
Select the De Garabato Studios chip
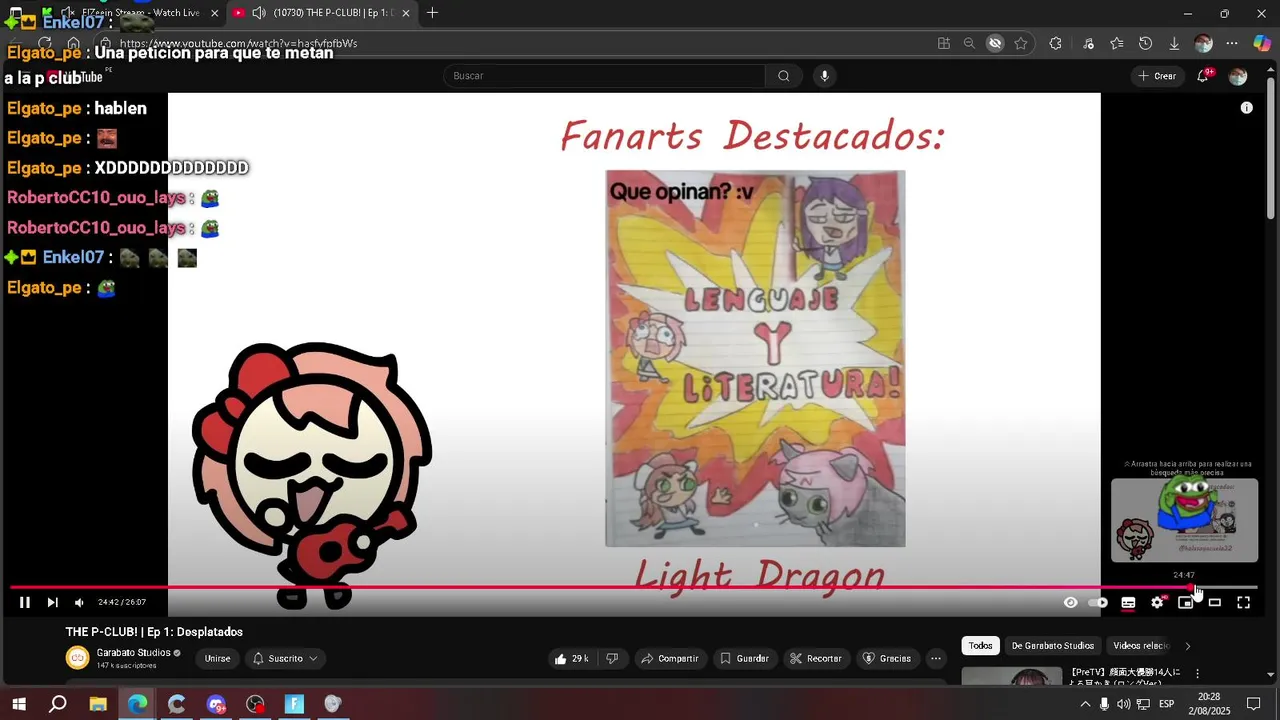1052,645
